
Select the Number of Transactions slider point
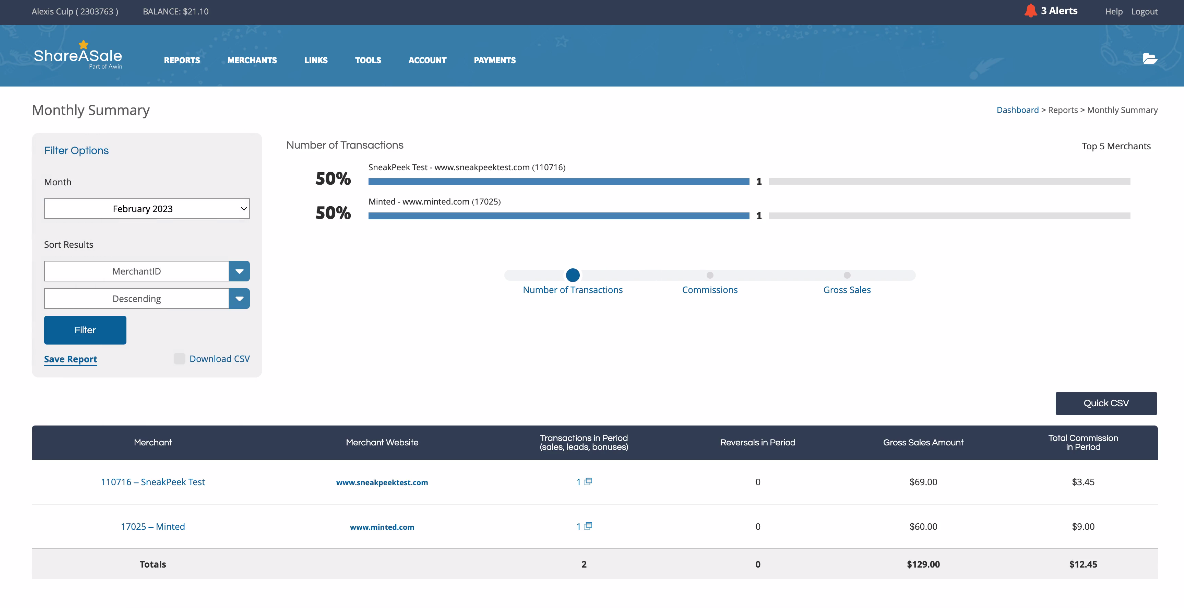click(572, 276)
